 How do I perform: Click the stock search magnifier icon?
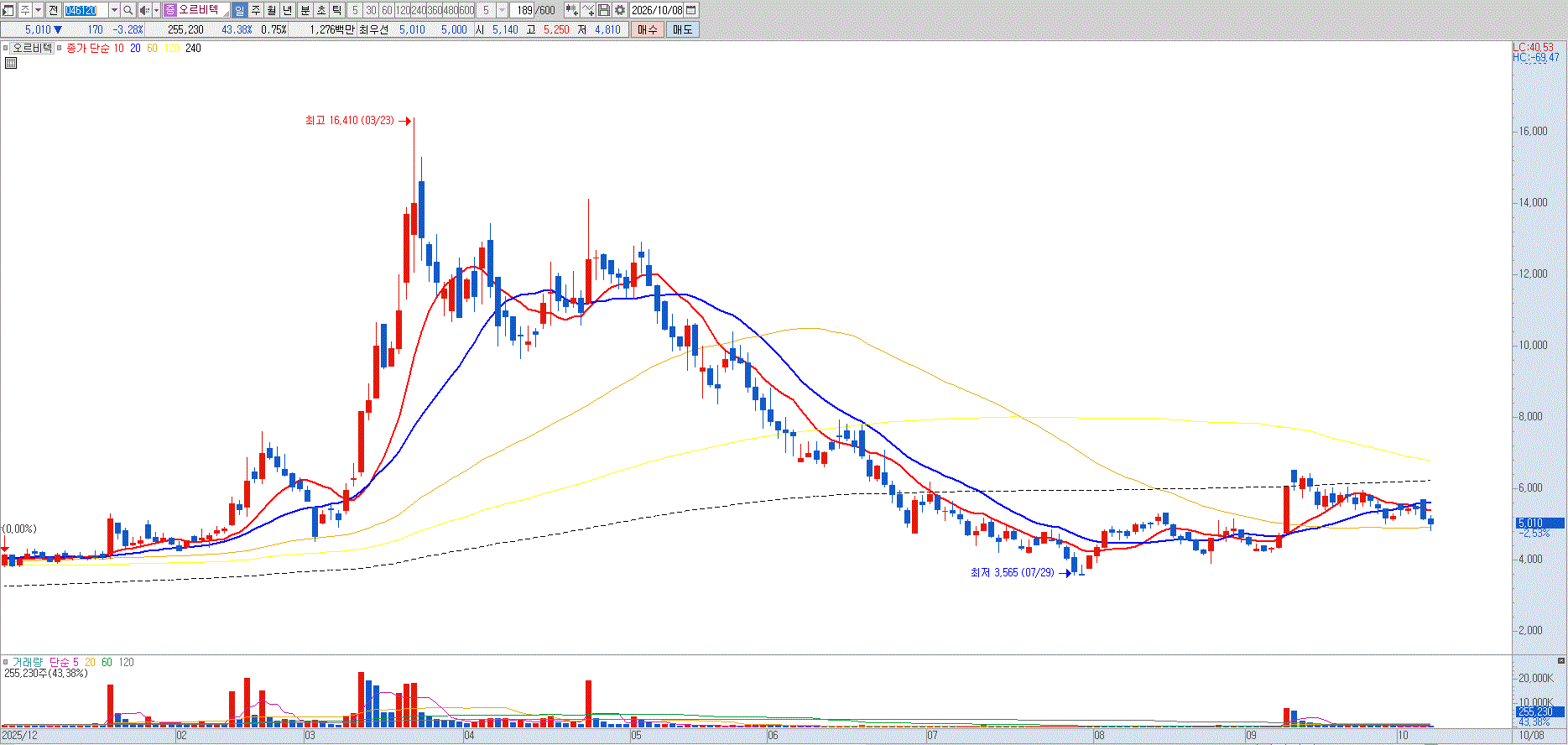pyautogui.click(x=128, y=10)
